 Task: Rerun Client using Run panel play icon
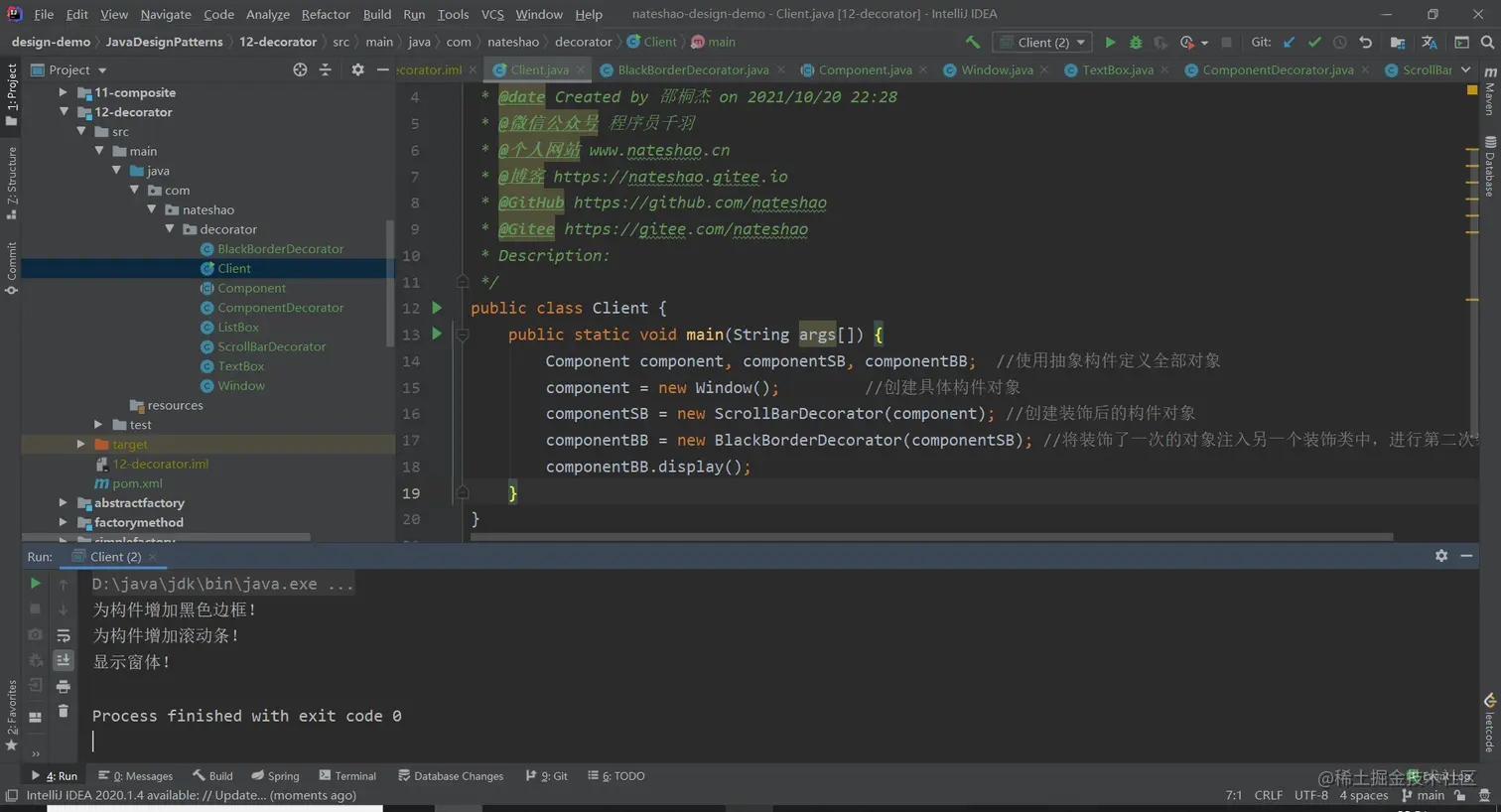[x=35, y=584]
